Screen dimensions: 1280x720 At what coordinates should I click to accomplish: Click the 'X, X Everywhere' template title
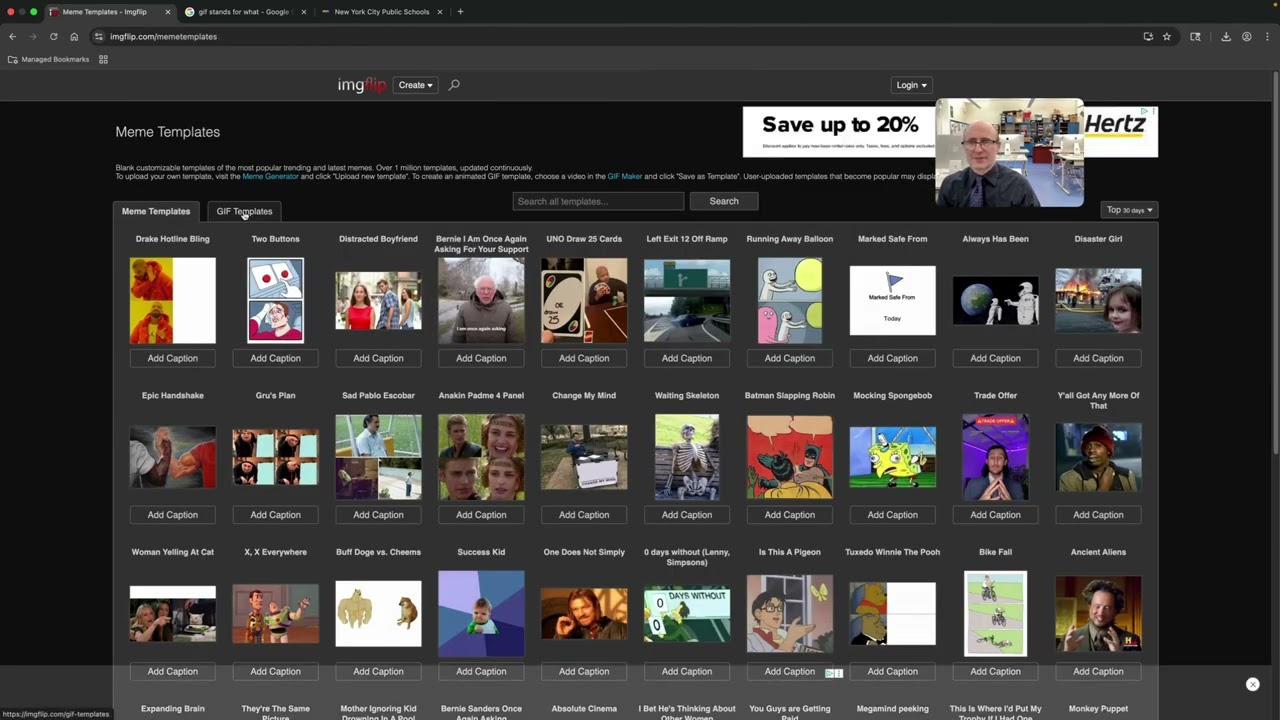(275, 552)
